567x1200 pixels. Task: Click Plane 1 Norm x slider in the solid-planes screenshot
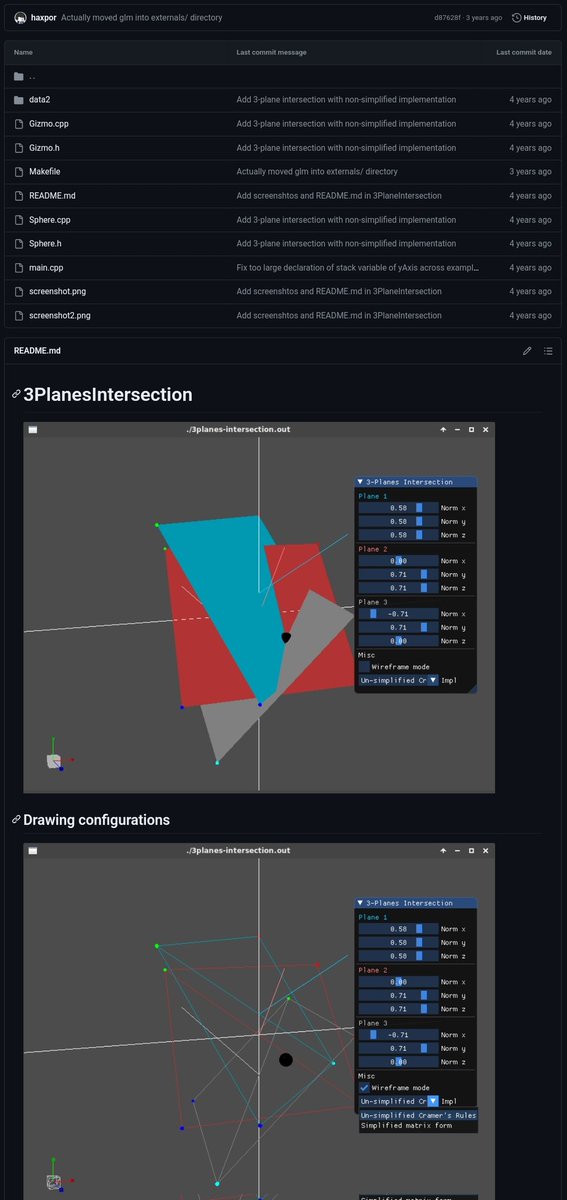pyautogui.click(x=398, y=508)
